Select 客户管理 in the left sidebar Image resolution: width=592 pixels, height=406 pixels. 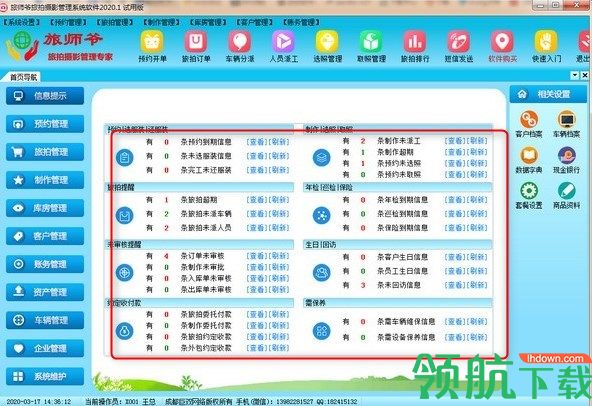45,236
